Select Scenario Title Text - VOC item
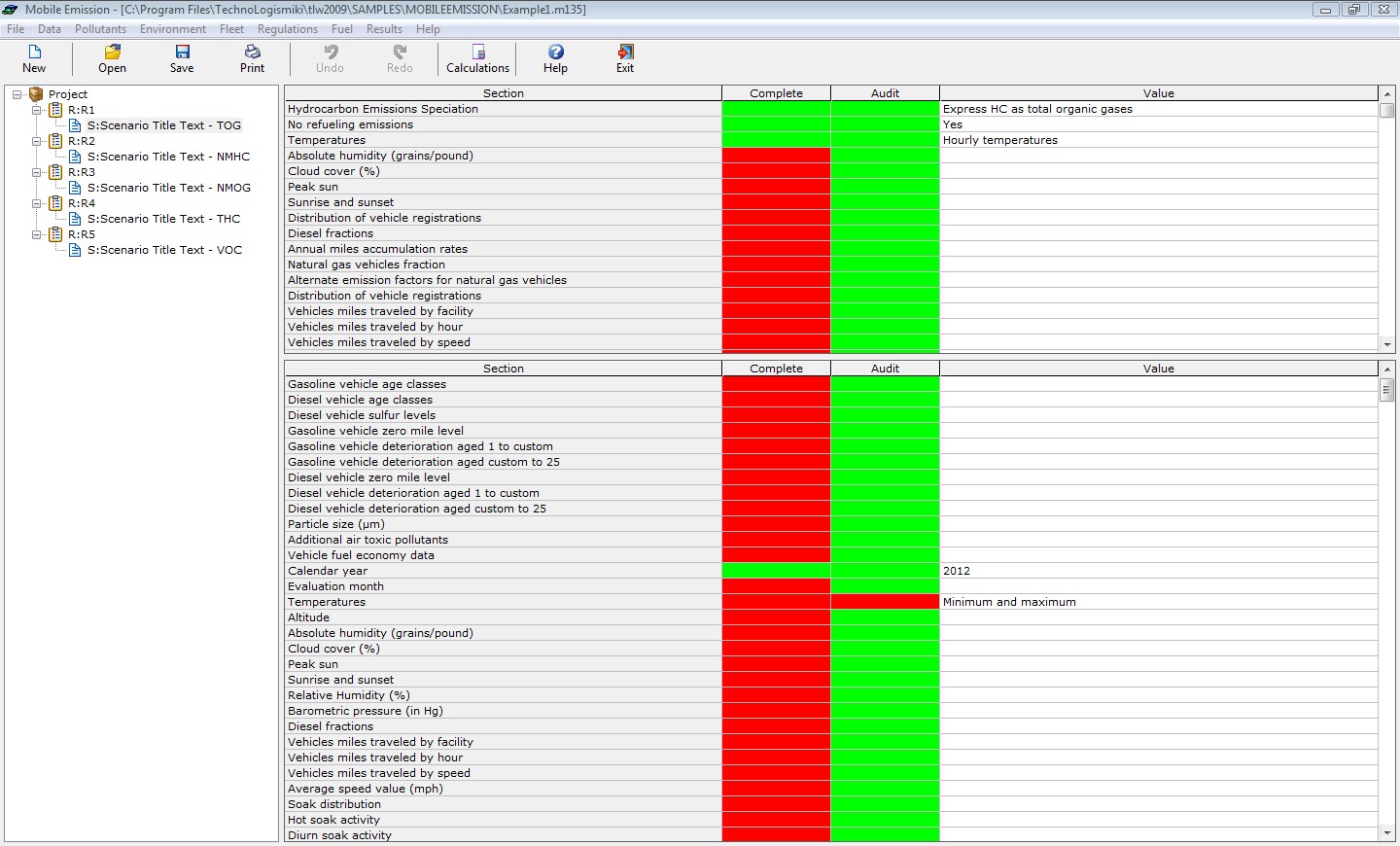1400x846 pixels. (164, 250)
